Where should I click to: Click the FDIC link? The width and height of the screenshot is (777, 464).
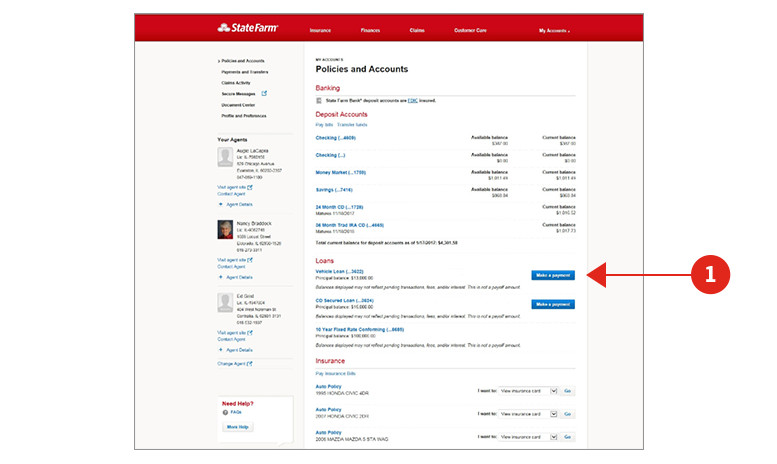(412, 101)
